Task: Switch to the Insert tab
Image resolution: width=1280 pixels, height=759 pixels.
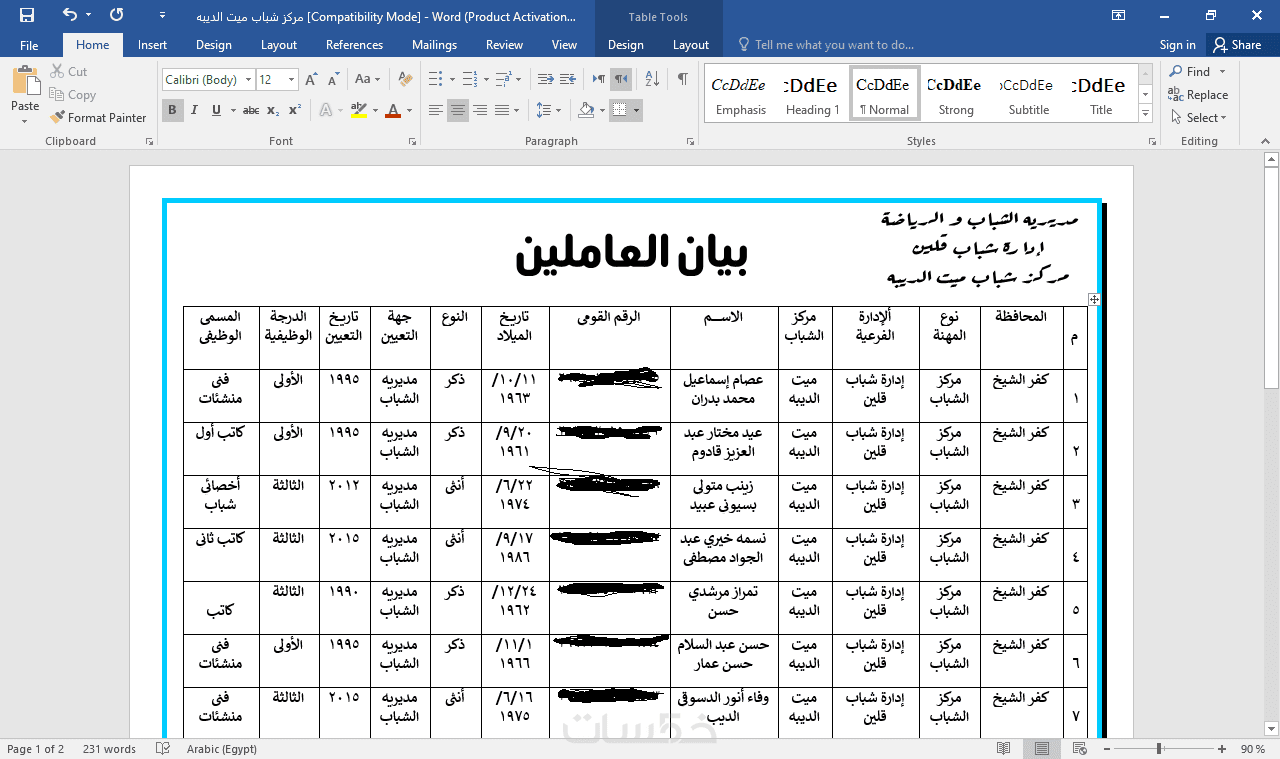Action: tap(152, 45)
